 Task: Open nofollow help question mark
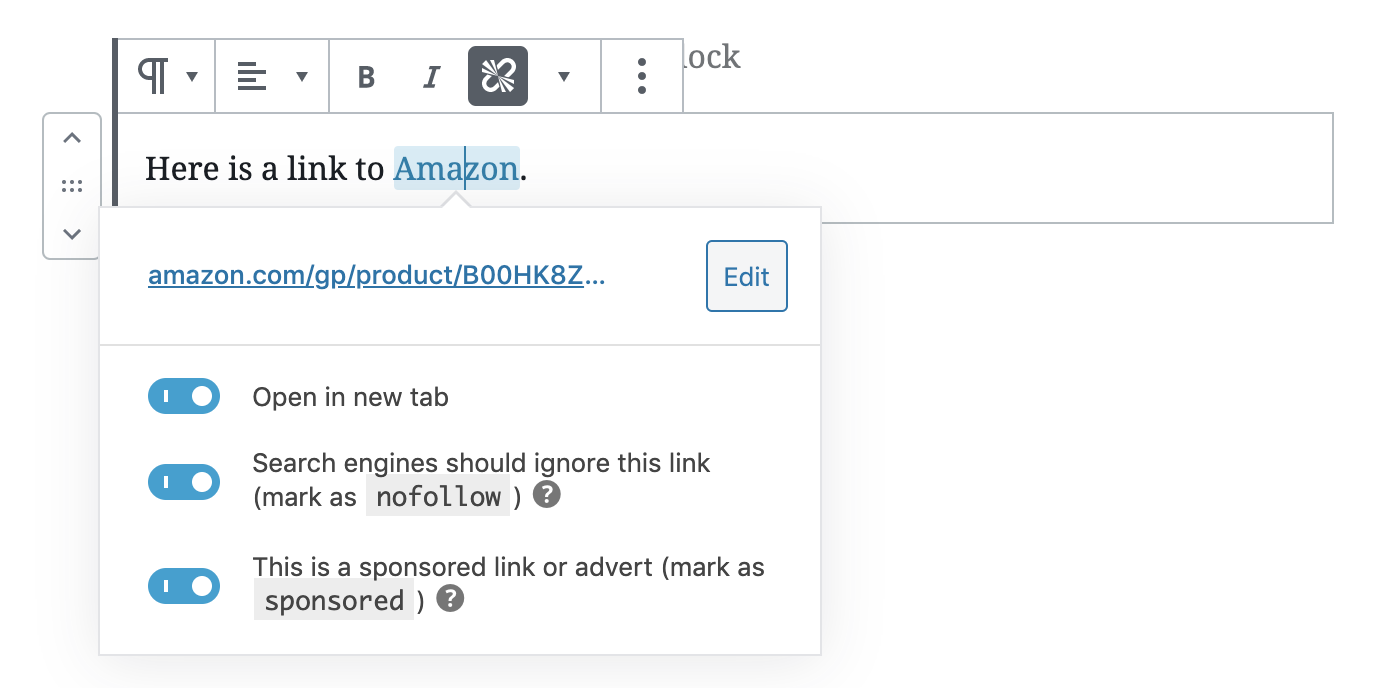click(x=546, y=495)
